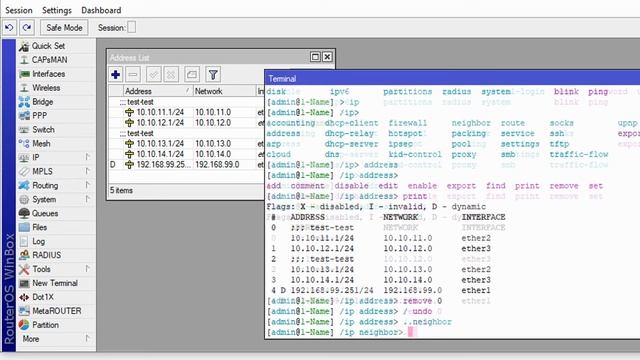Sort by Address column header

tap(158, 91)
